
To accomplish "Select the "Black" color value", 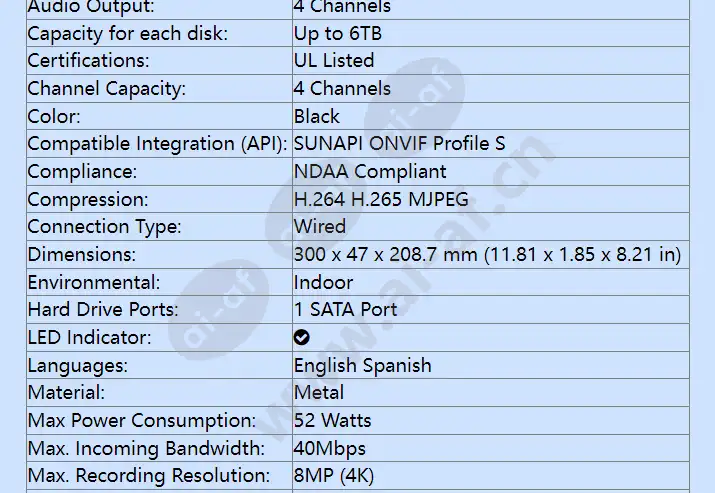I will 316,116.
